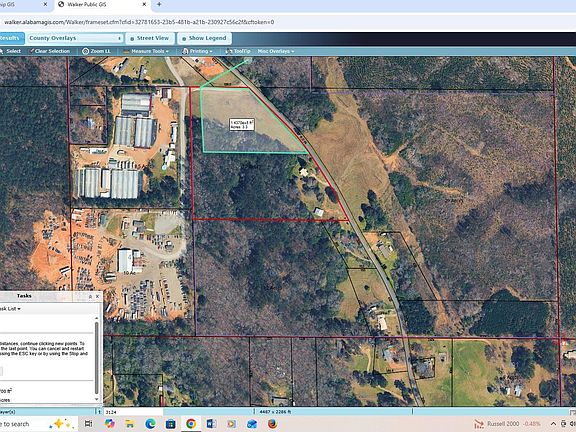Image resolution: width=576 pixels, height=432 pixels.
Task: Open Microsoft Store from taskbar
Action: tap(170, 424)
